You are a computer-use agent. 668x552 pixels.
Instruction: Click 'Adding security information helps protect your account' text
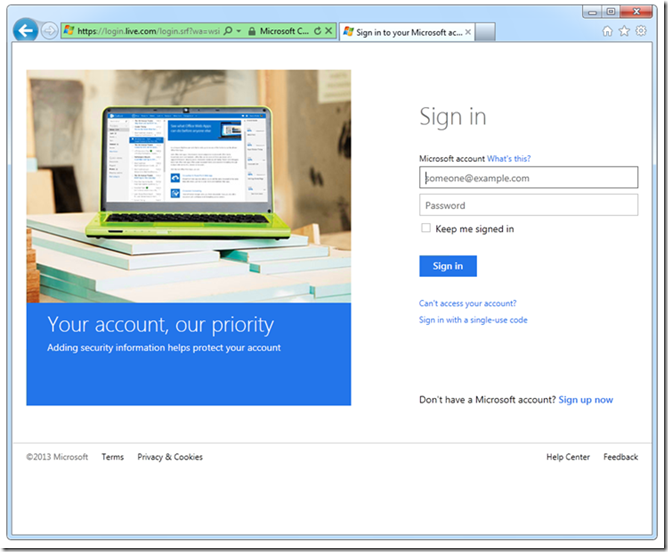click(164, 348)
